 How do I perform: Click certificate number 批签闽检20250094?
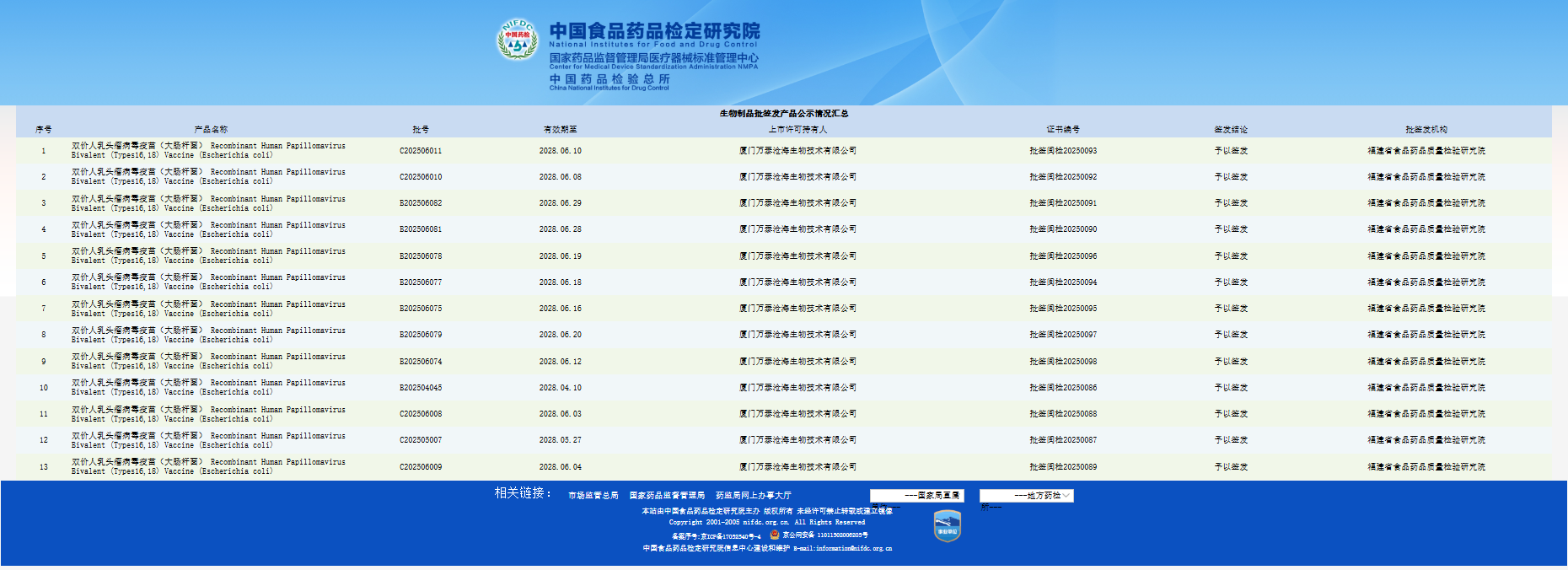pos(1063,282)
